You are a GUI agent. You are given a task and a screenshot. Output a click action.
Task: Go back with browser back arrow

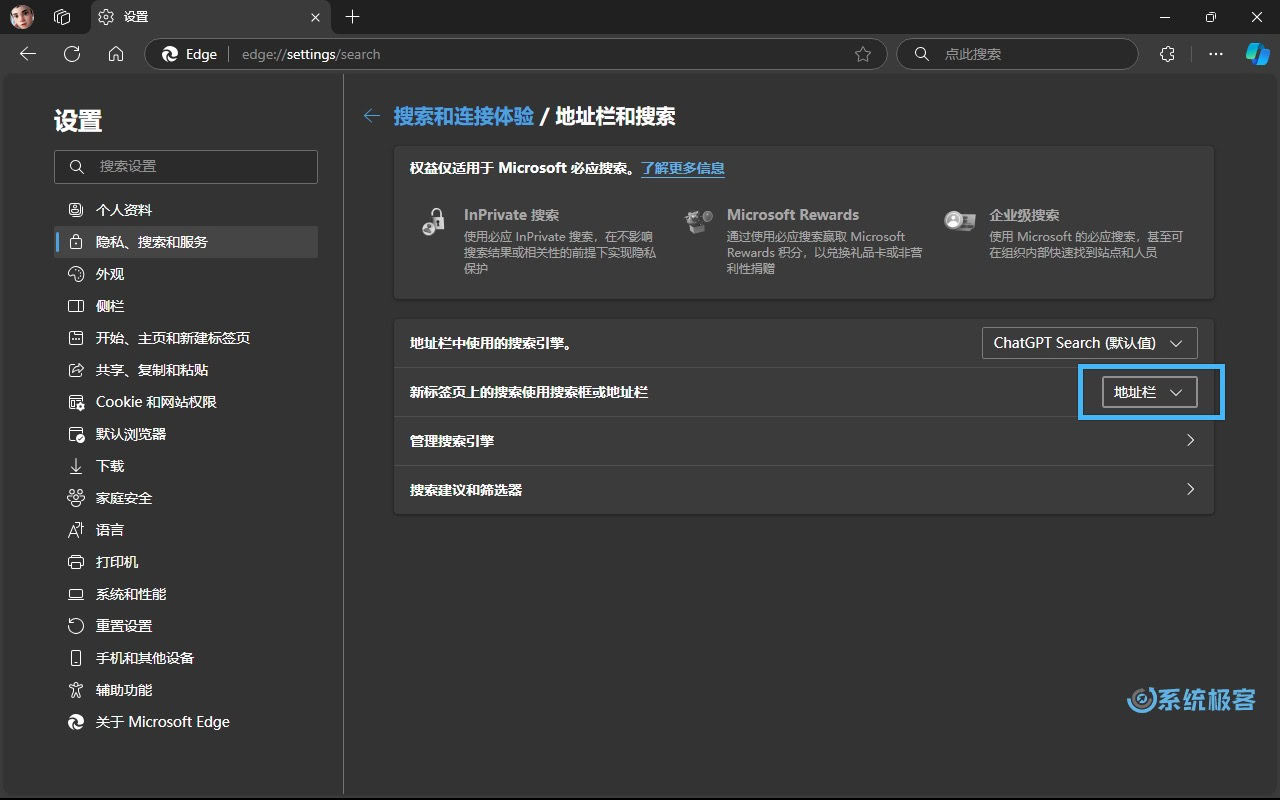28,54
